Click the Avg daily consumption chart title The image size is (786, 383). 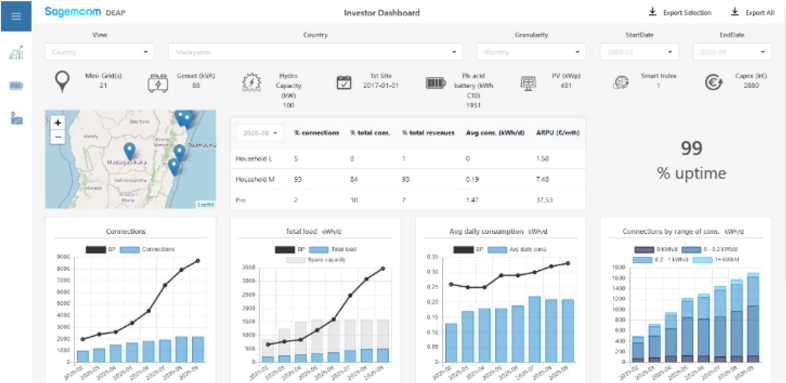tap(500, 231)
